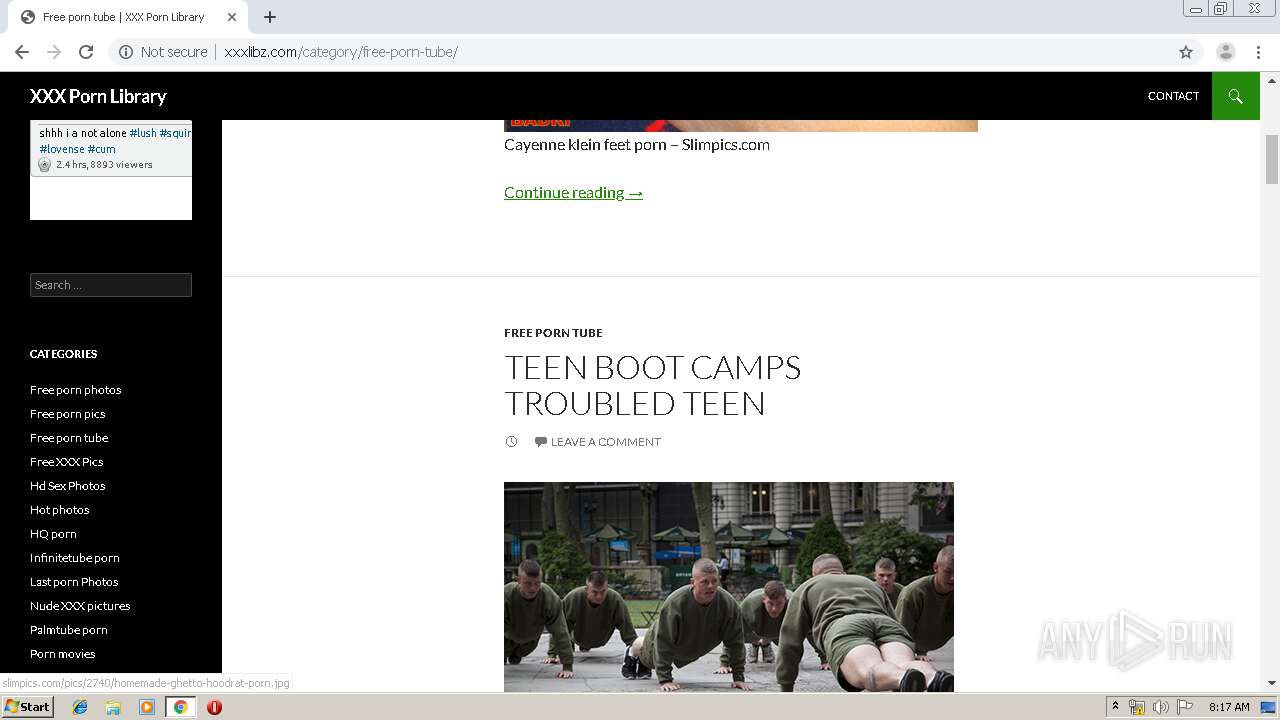
Task: Click the red round taskbar icon
Action: tap(214, 707)
